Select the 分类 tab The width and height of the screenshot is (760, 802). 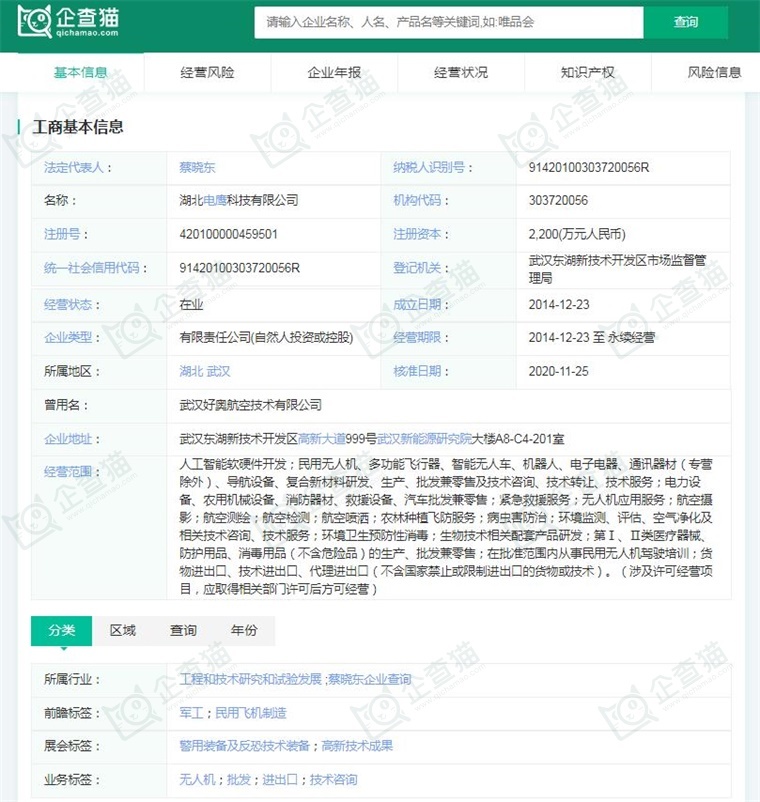pyautogui.click(x=61, y=631)
